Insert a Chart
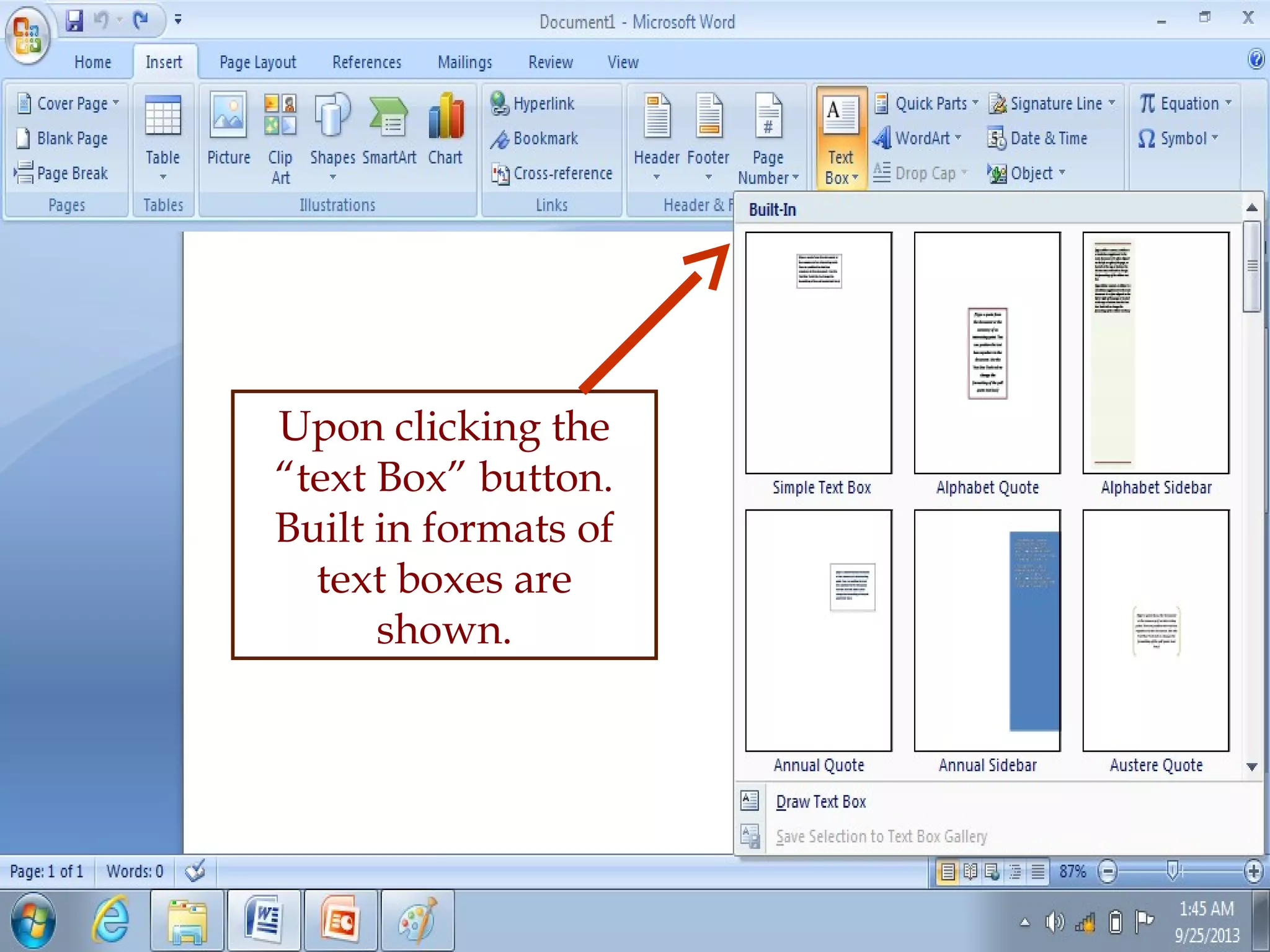This screenshot has width=1270, height=952. coord(445,130)
